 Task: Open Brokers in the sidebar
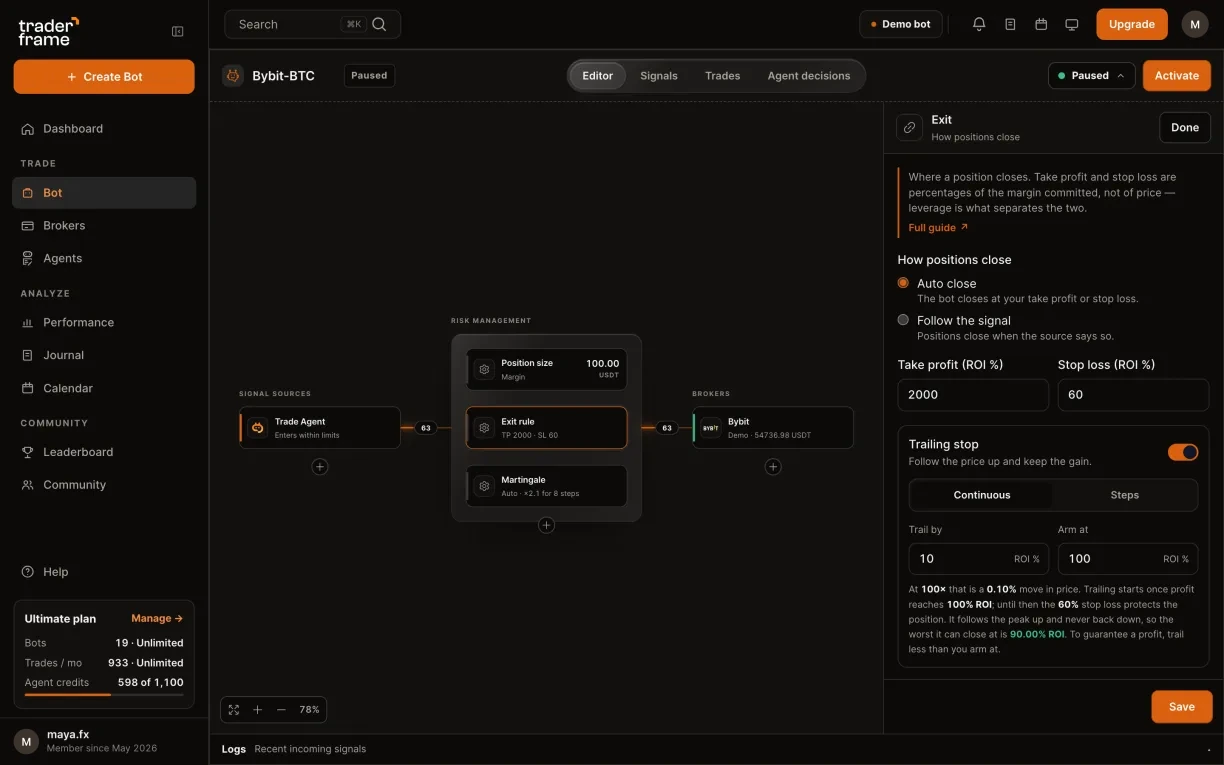pyautogui.click(x=104, y=226)
